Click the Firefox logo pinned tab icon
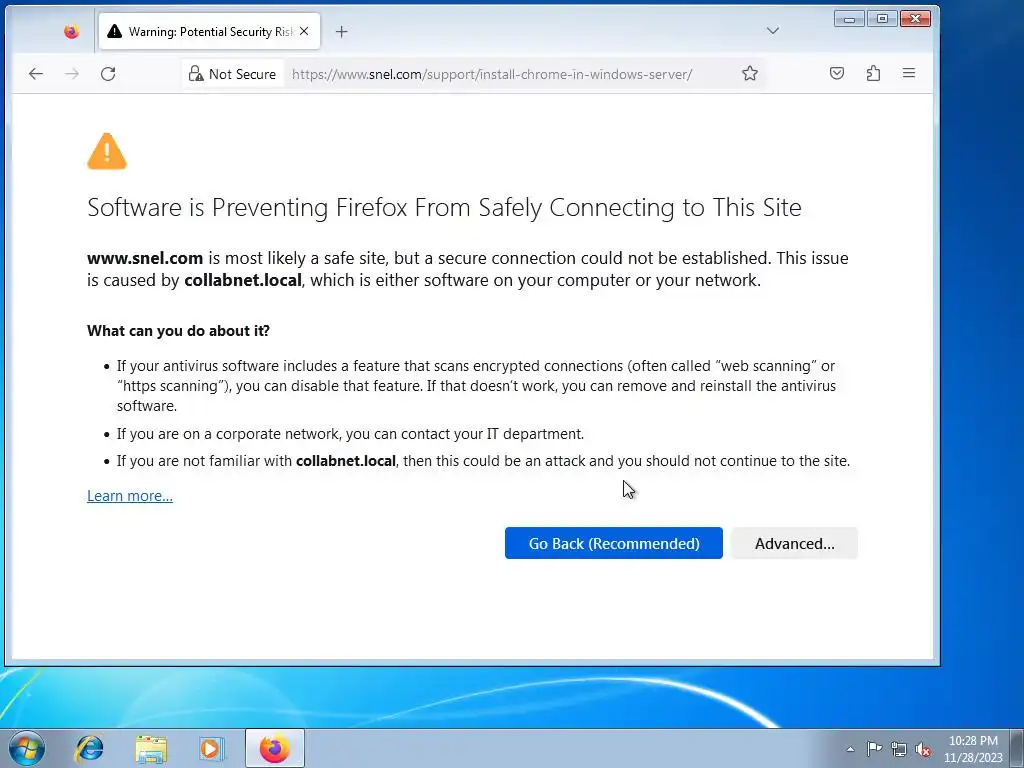 [x=71, y=31]
